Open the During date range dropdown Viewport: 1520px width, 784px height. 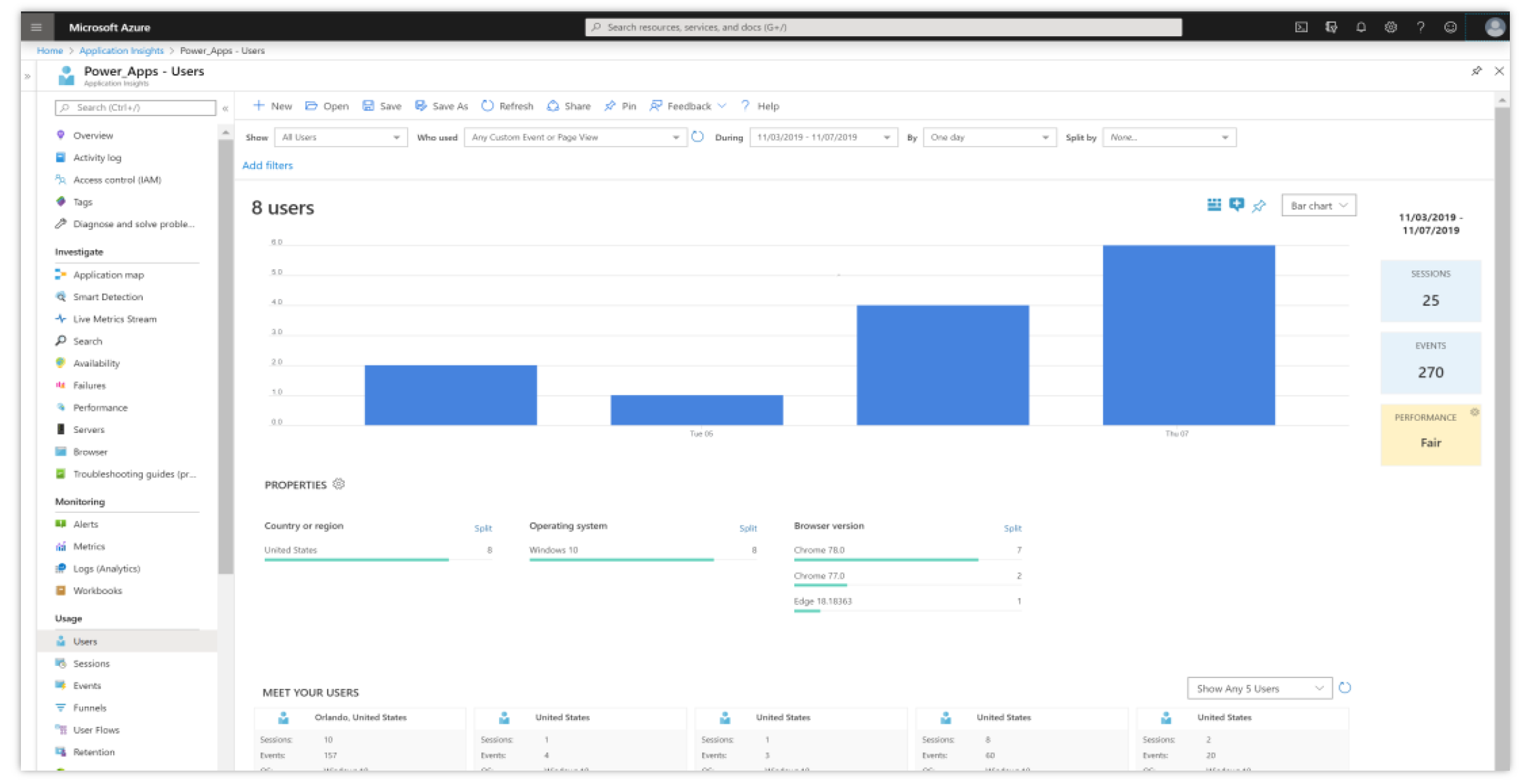pos(823,137)
